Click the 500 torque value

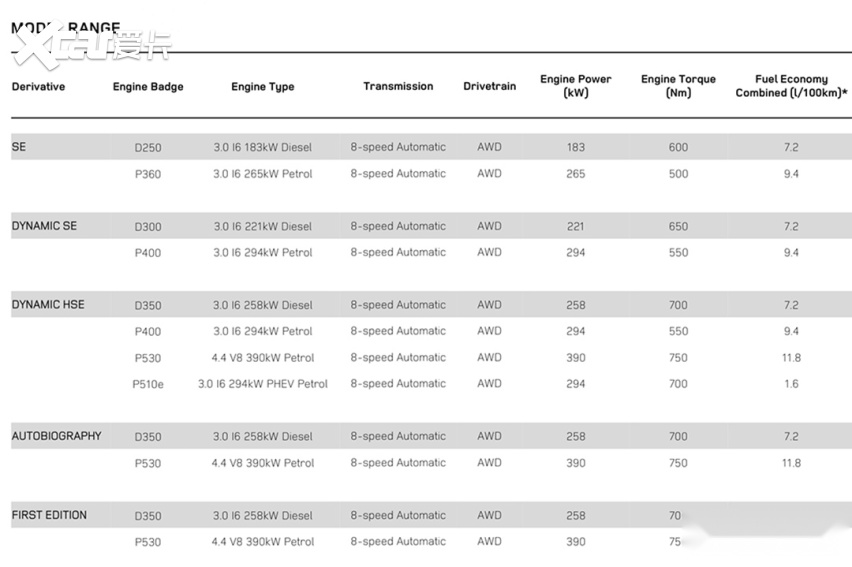pyautogui.click(x=678, y=174)
